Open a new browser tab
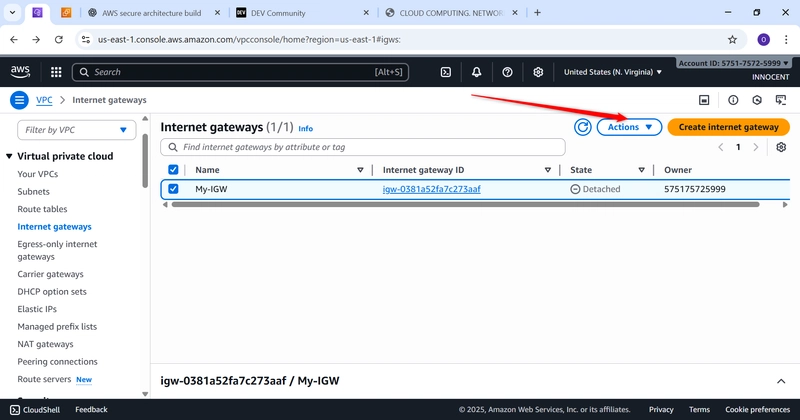Screen dimensions: 800x420 coord(537,13)
